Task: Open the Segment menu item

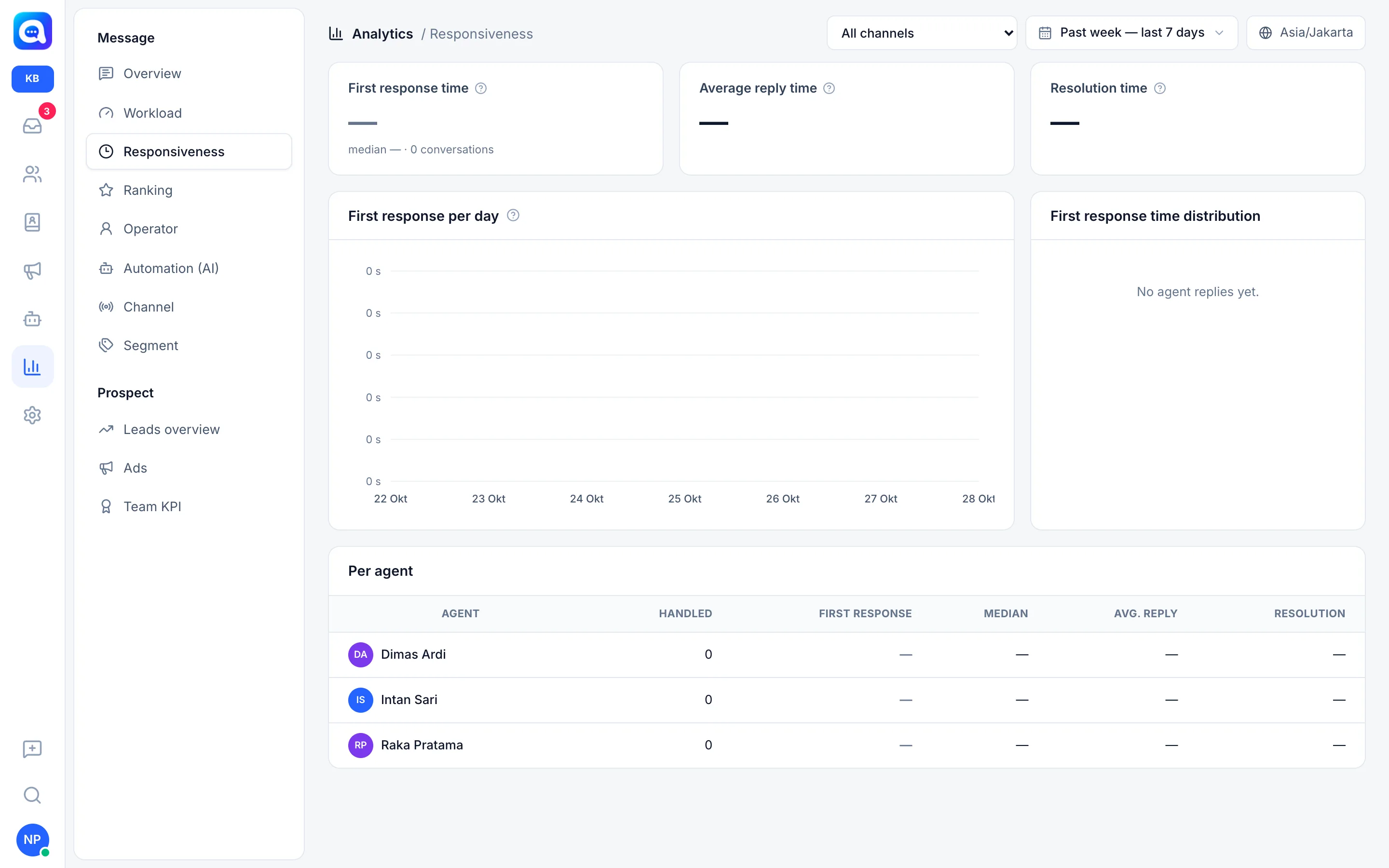Action: [189, 346]
